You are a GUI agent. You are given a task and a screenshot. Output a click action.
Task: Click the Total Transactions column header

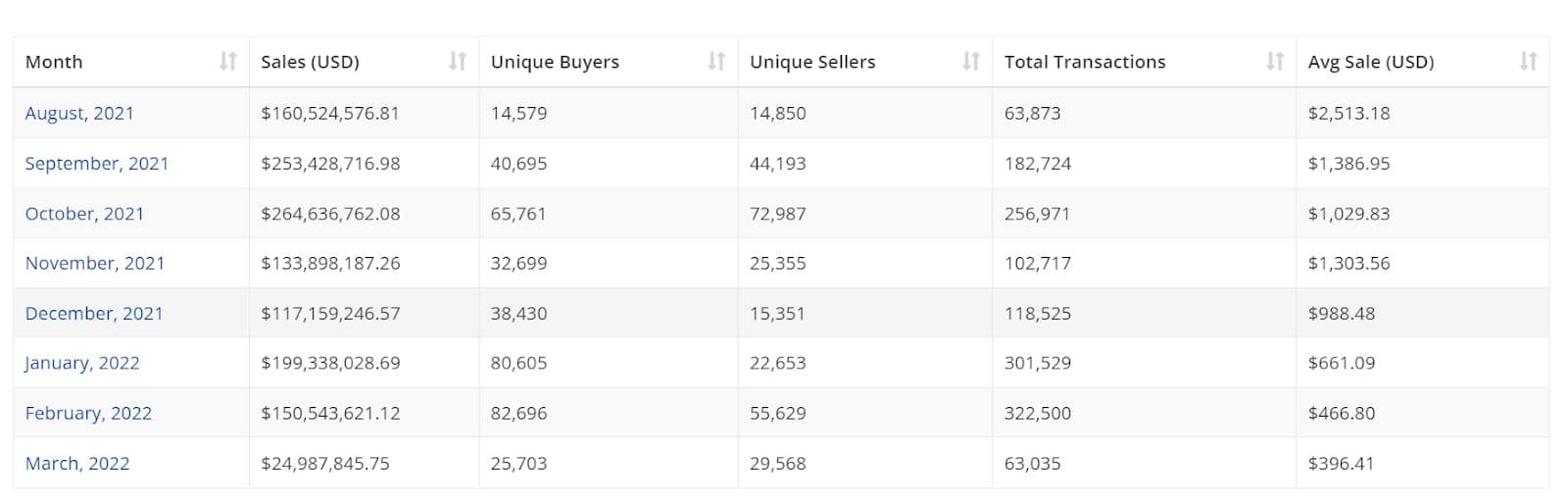tap(1145, 62)
